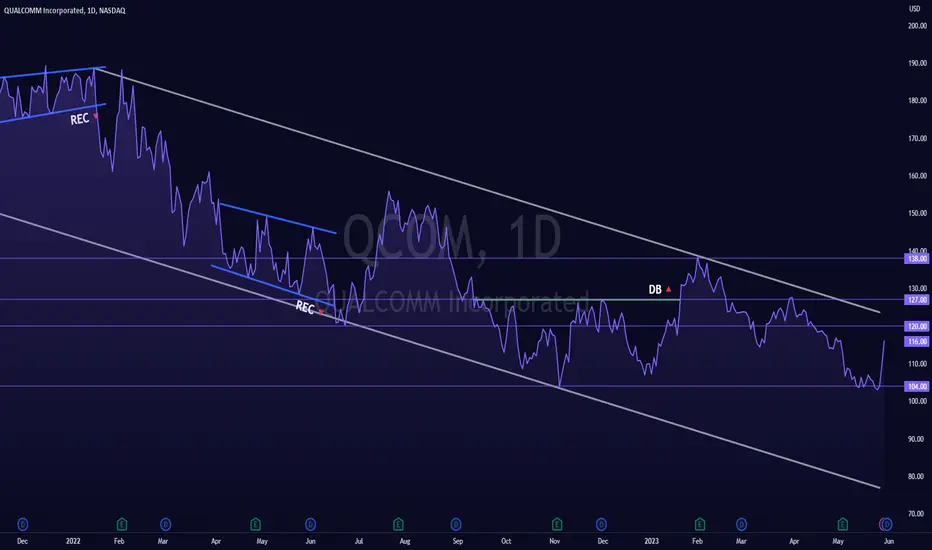Click the Nov label on time axis
The image size is (932, 550).
tap(555, 541)
